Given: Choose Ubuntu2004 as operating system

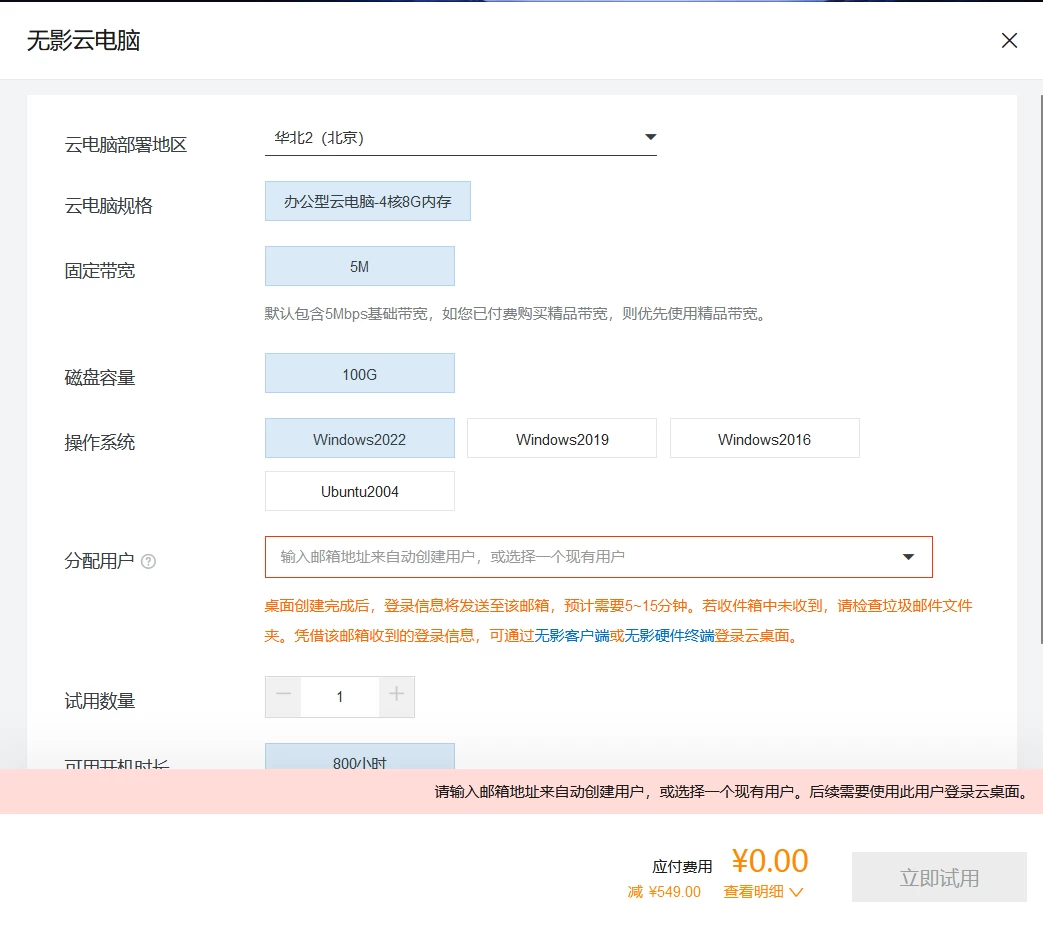Looking at the screenshot, I should [359, 491].
